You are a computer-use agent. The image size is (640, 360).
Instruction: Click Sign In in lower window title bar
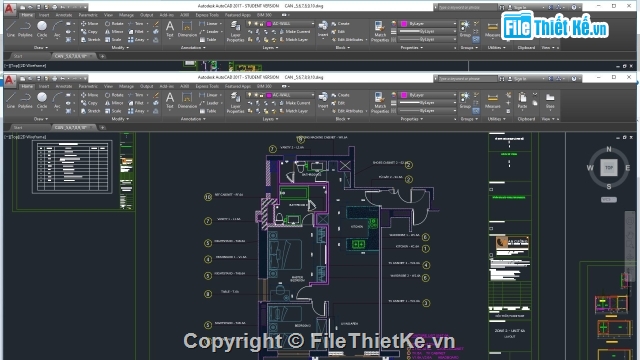pyautogui.click(x=517, y=78)
